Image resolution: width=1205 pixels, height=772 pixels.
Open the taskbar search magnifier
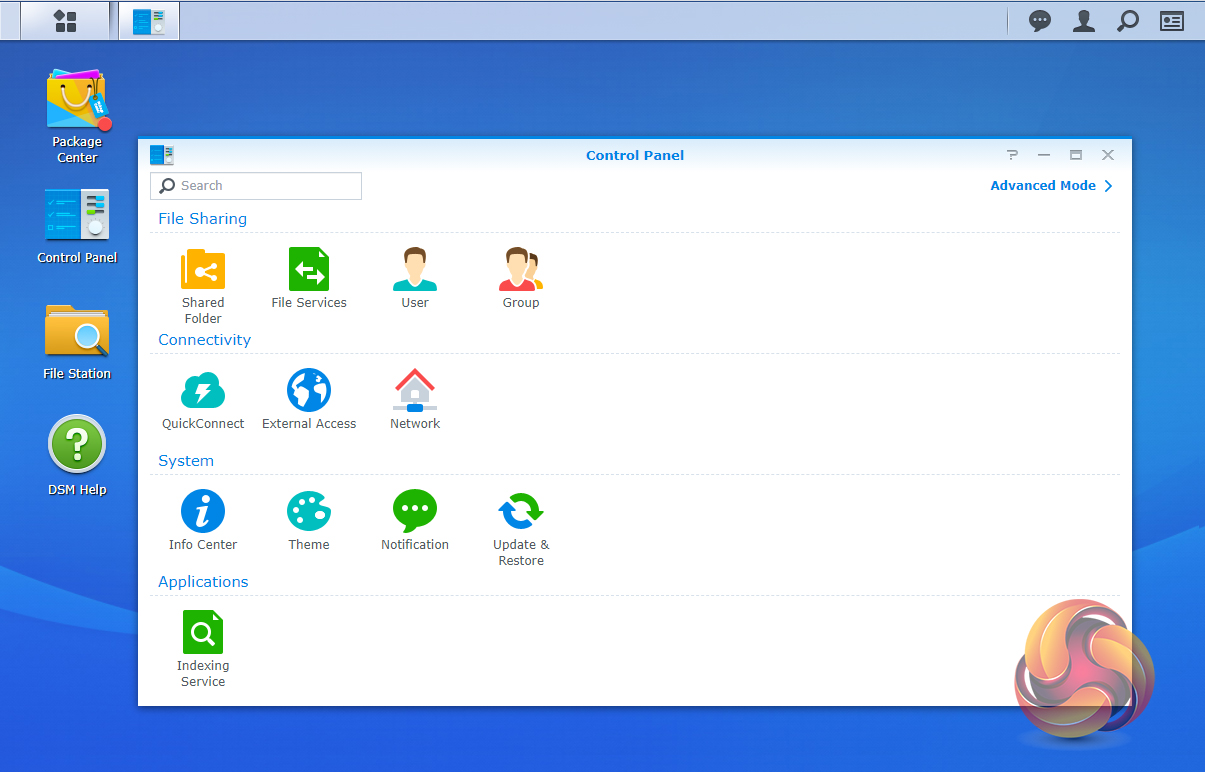point(1127,21)
